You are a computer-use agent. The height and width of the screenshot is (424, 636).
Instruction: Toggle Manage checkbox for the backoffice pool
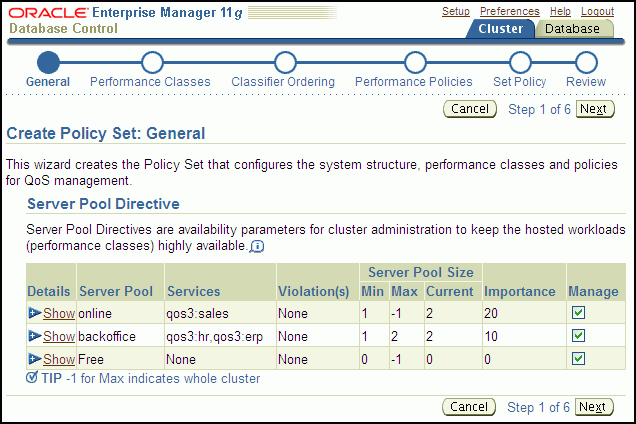(580, 336)
